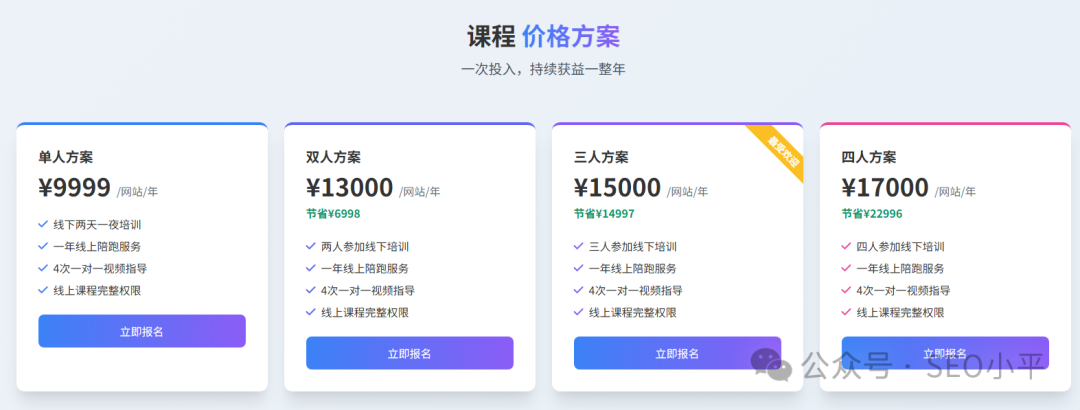Screen dimensions: 1080x410
Task: Click the 双人方案 card title
Action: (x=333, y=157)
